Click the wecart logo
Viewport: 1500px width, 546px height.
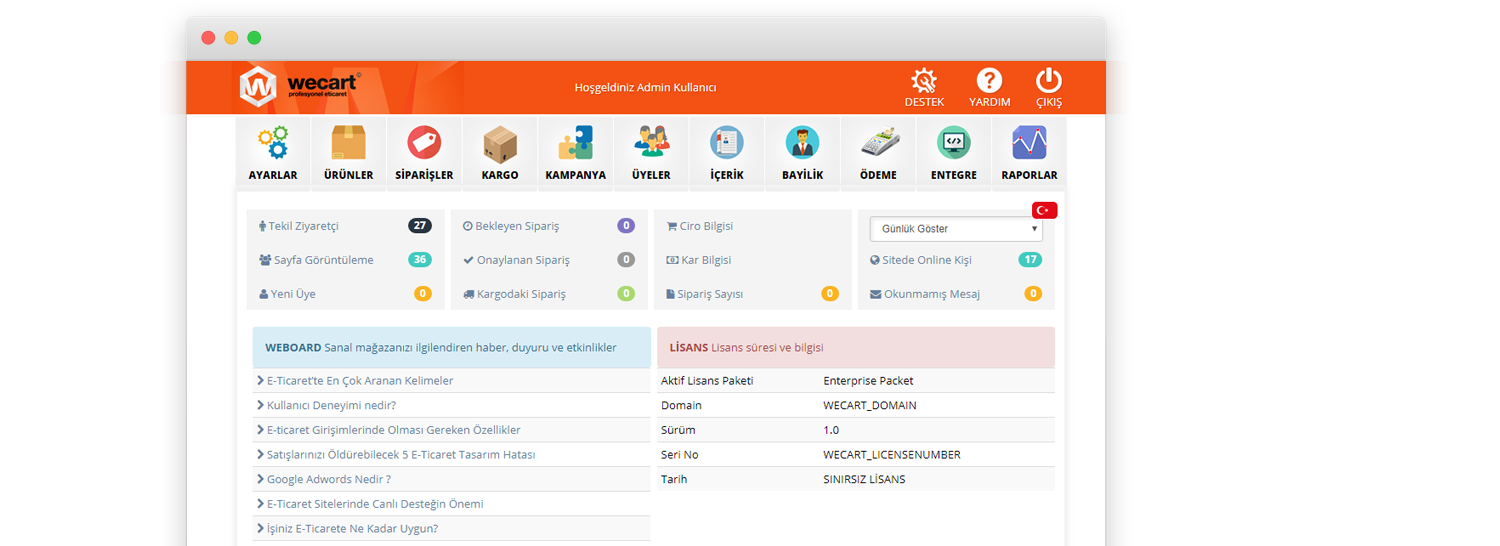[x=300, y=86]
